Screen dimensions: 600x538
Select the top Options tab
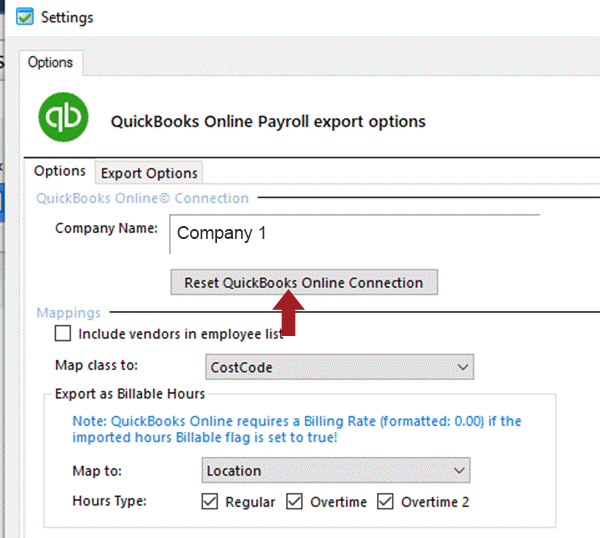click(51, 62)
